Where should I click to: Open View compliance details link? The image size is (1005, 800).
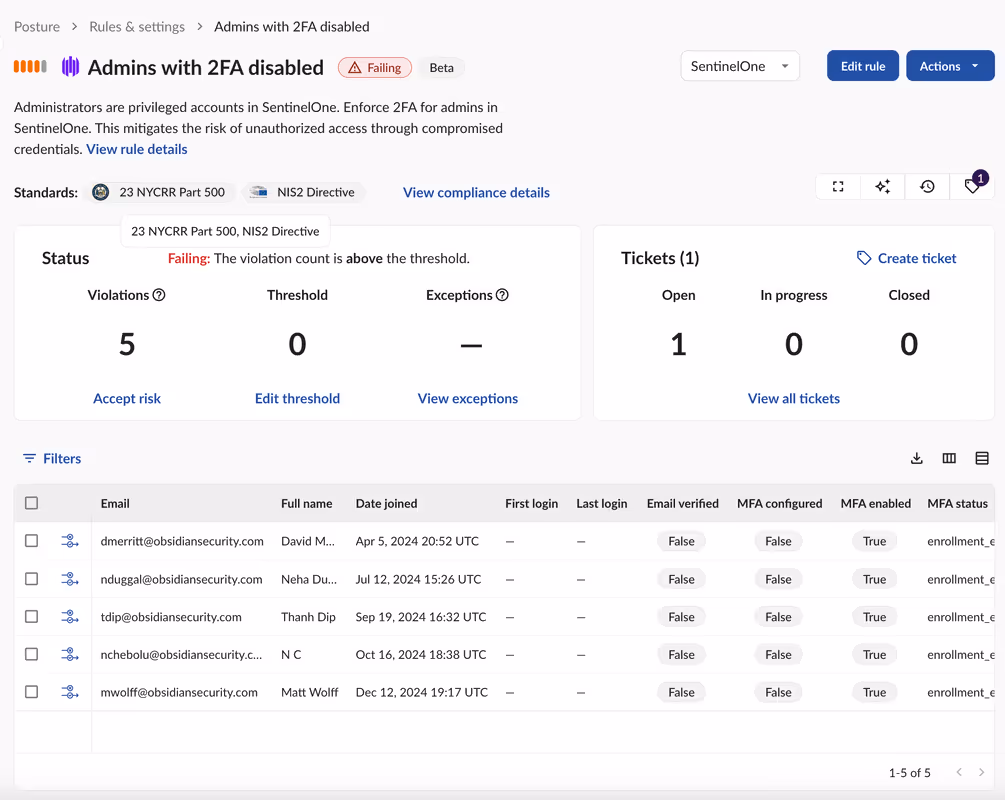click(x=476, y=193)
